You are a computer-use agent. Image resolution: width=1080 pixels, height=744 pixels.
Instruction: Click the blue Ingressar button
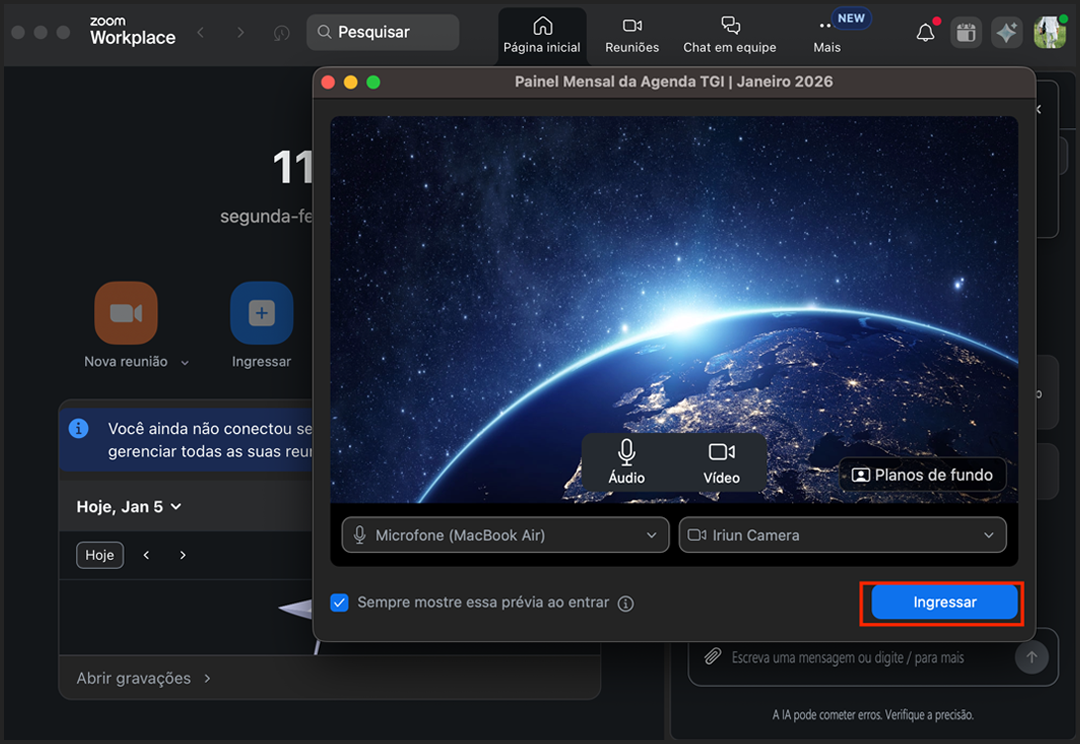pos(944,602)
